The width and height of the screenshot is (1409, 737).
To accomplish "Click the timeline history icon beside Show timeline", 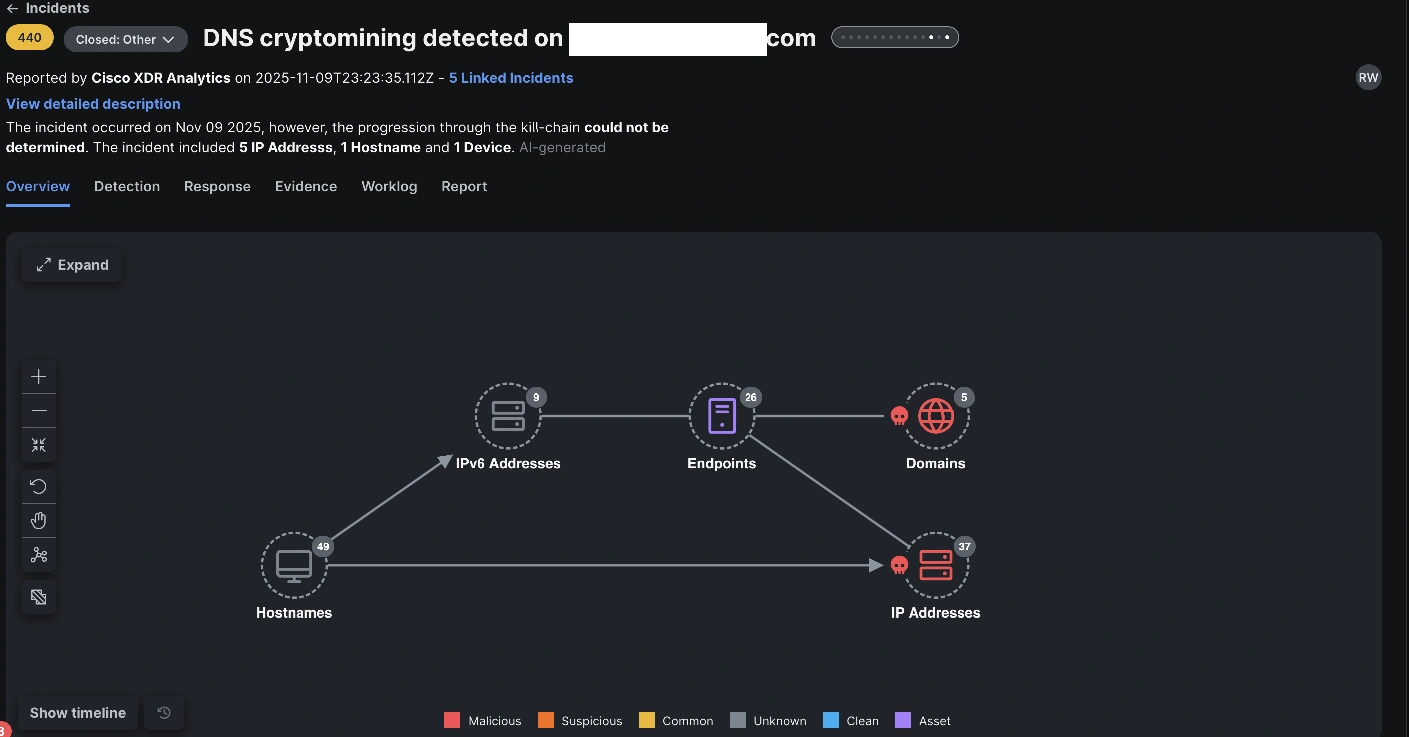I will tap(163, 712).
